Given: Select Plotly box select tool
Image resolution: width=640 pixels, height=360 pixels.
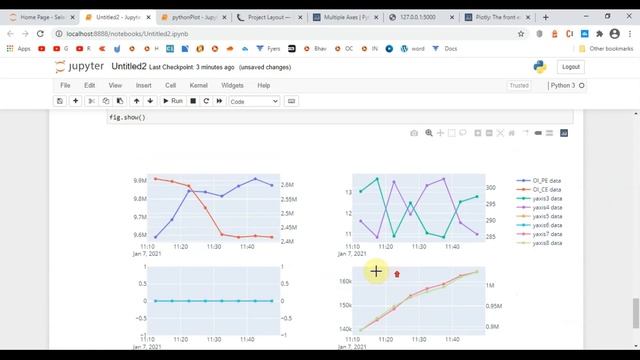Looking at the screenshot, I should [x=451, y=133].
